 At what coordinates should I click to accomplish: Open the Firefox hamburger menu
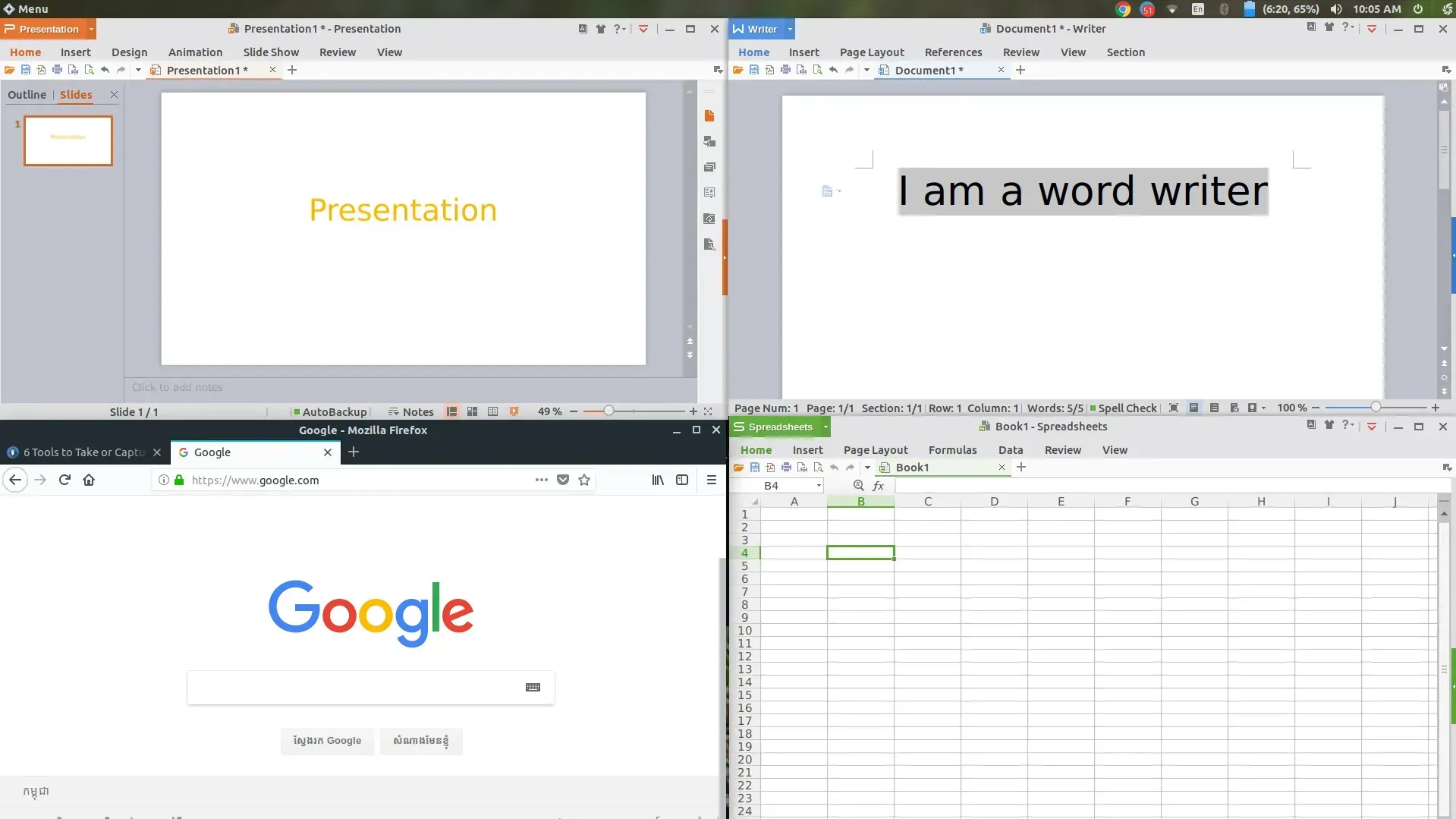711,480
